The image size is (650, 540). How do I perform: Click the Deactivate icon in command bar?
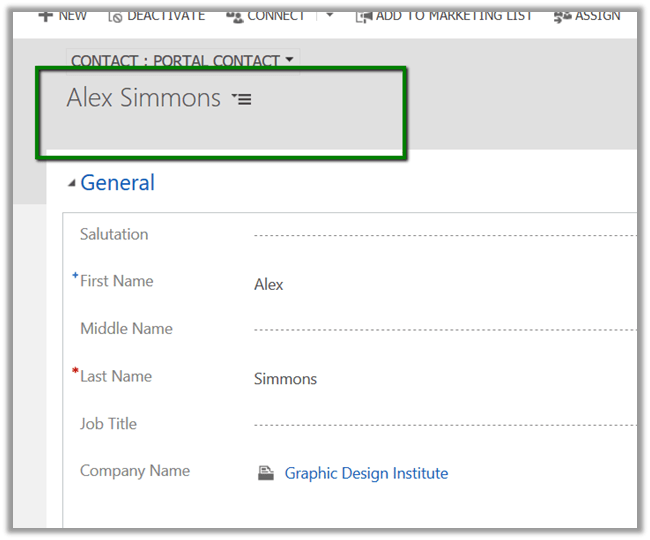pos(115,16)
